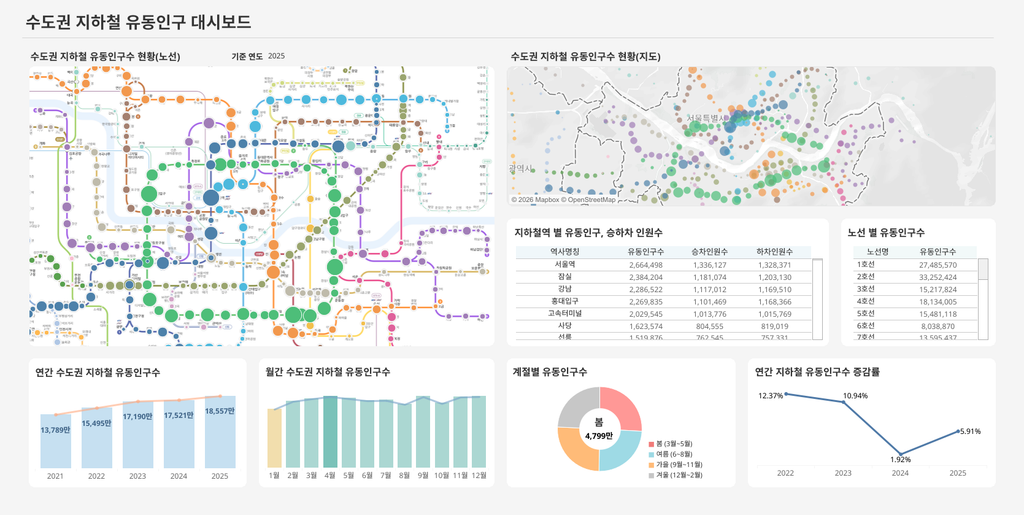Click the 12.37% data point for 2022
This screenshot has height=515, width=1024.
[x=786, y=394]
